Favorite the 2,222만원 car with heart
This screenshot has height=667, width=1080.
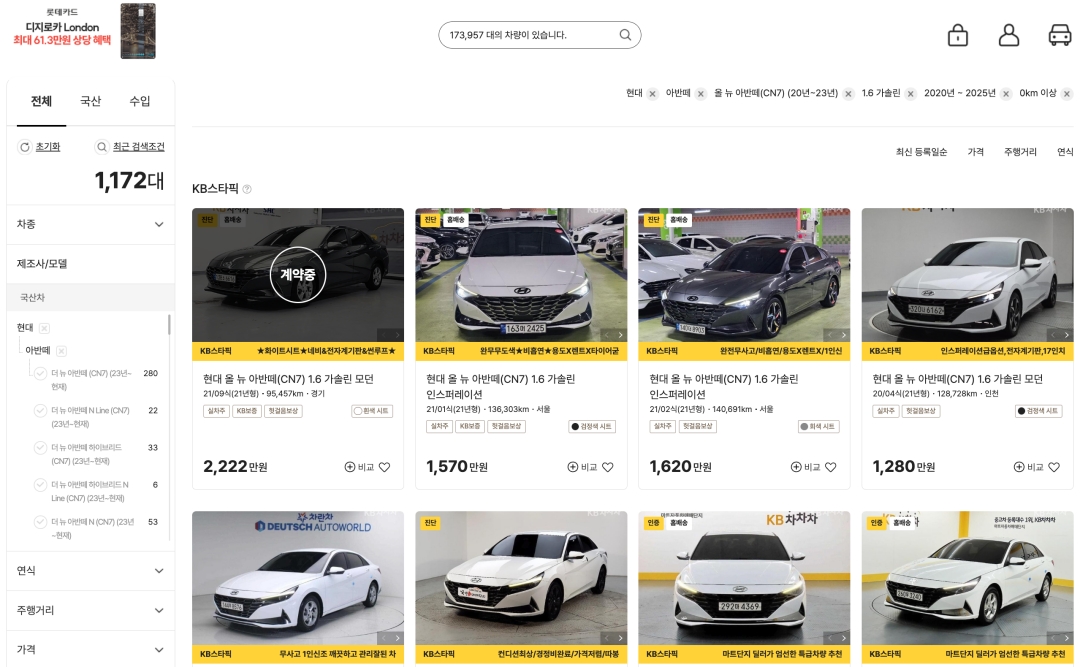tap(384, 467)
